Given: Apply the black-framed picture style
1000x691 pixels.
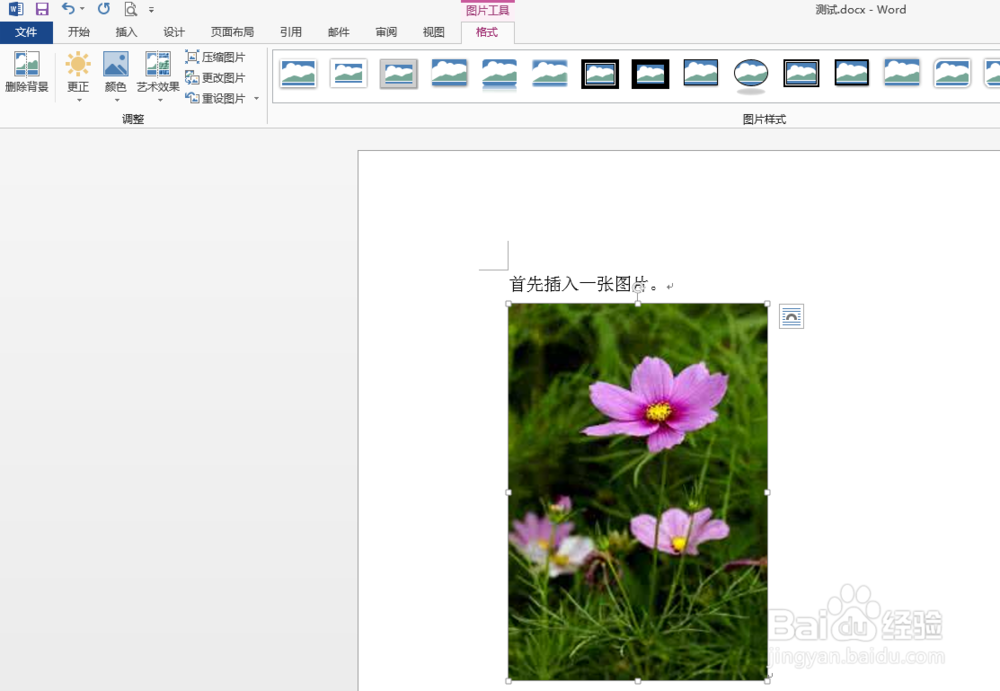Looking at the screenshot, I should (650, 73).
